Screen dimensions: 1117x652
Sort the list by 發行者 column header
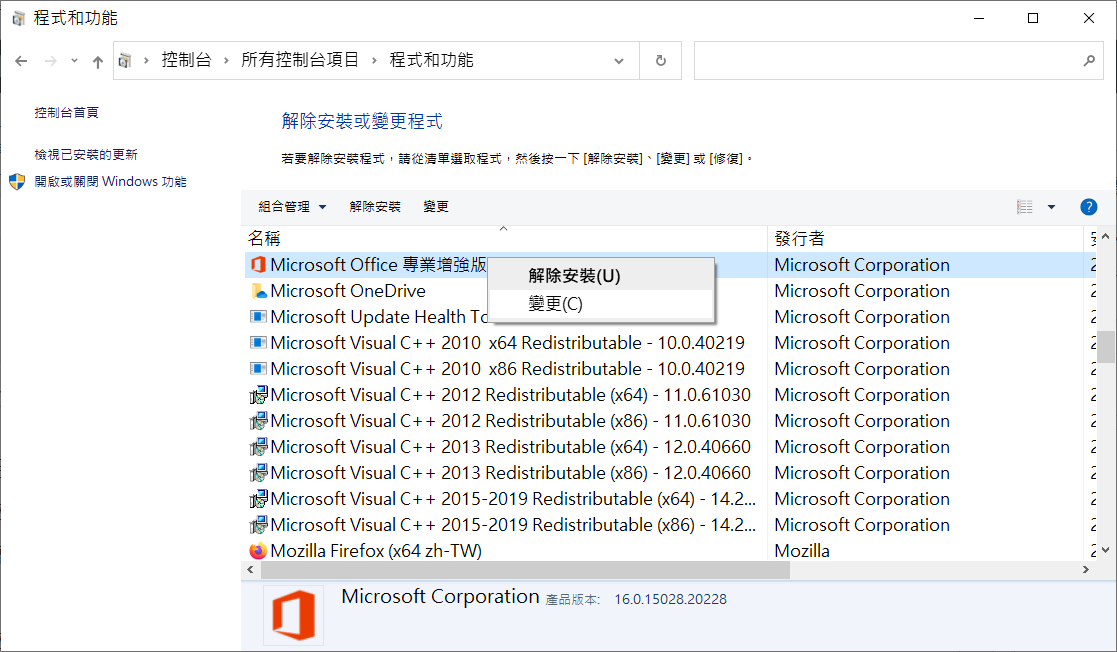coord(800,238)
